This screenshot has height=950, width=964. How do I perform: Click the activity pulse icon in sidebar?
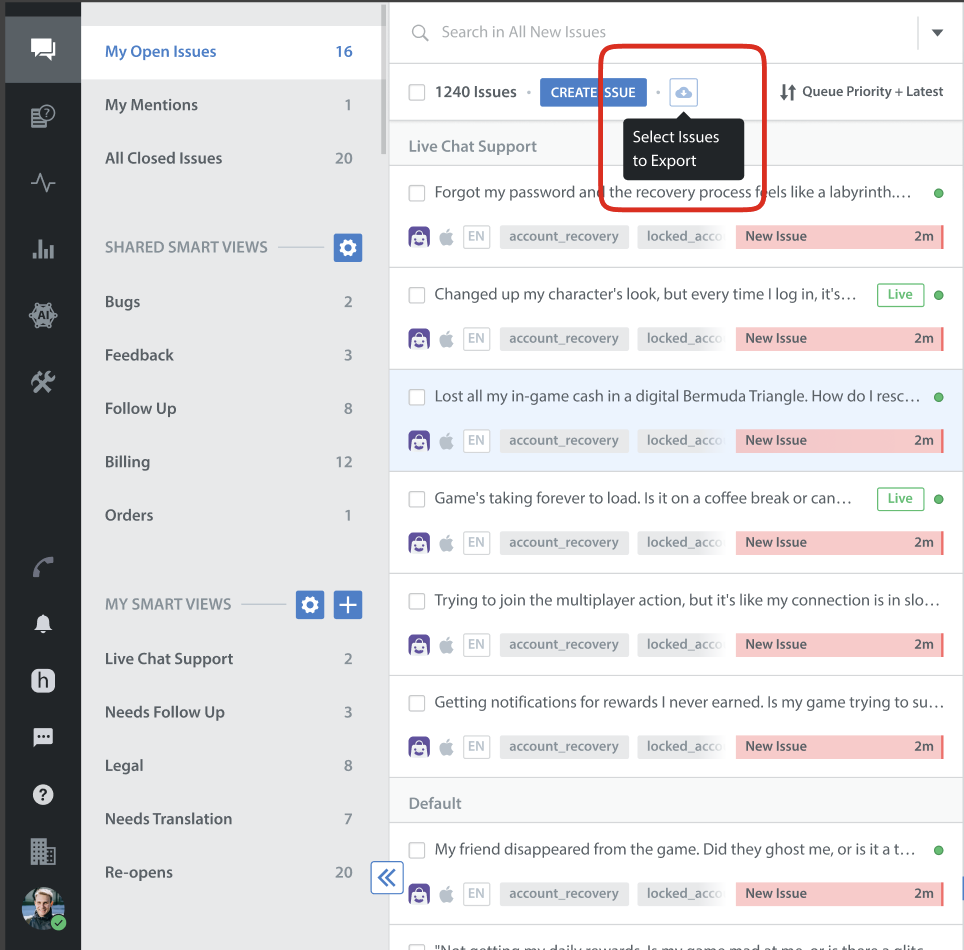point(42,183)
